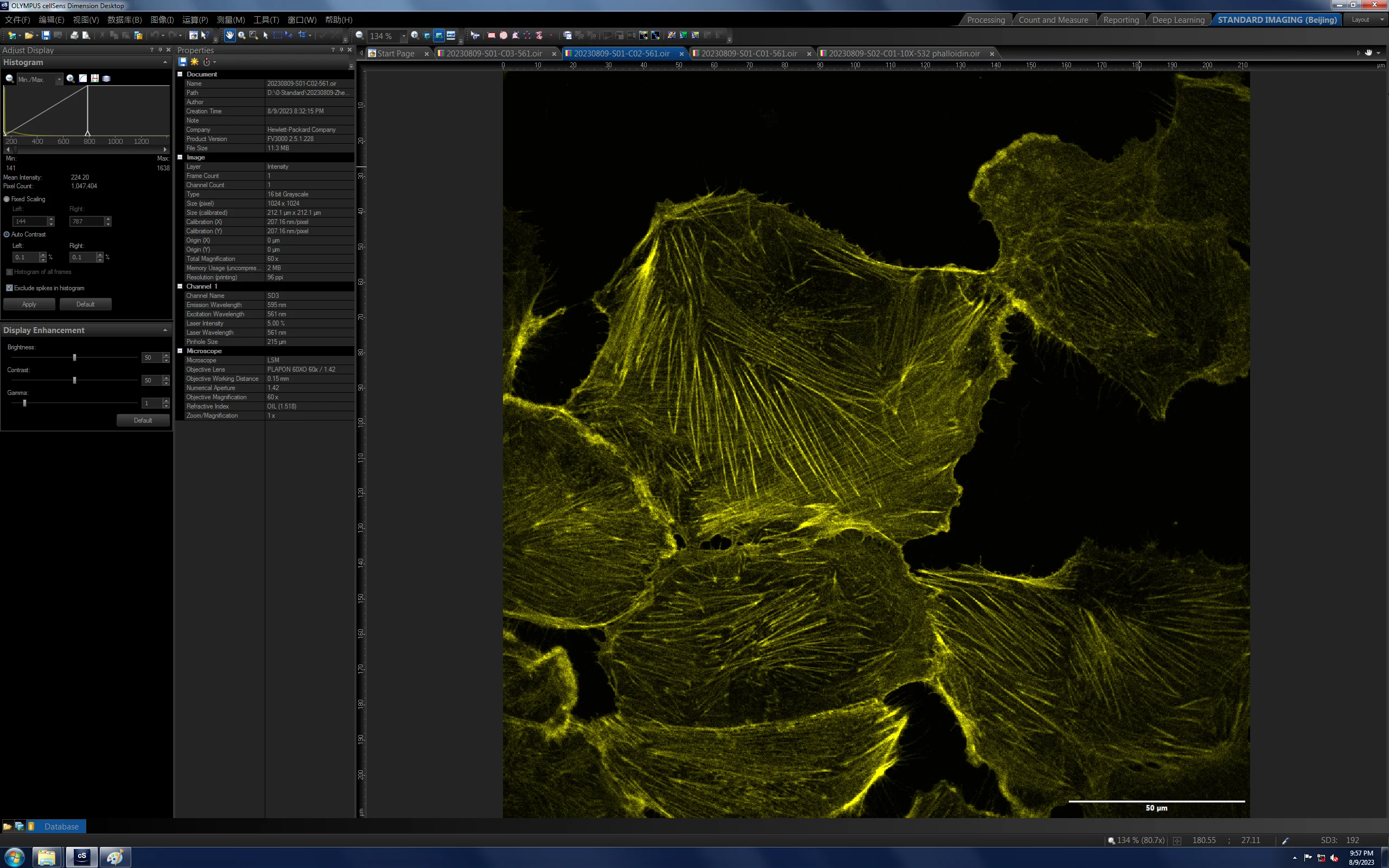
Task: Open the 134 % zoom level dropdown
Action: (404, 36)
